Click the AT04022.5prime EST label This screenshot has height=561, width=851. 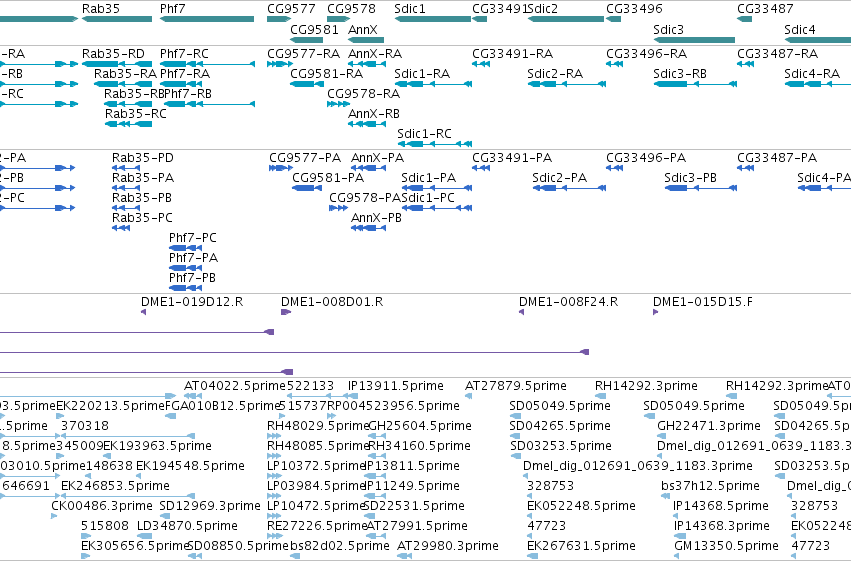(x=235, y=386)
